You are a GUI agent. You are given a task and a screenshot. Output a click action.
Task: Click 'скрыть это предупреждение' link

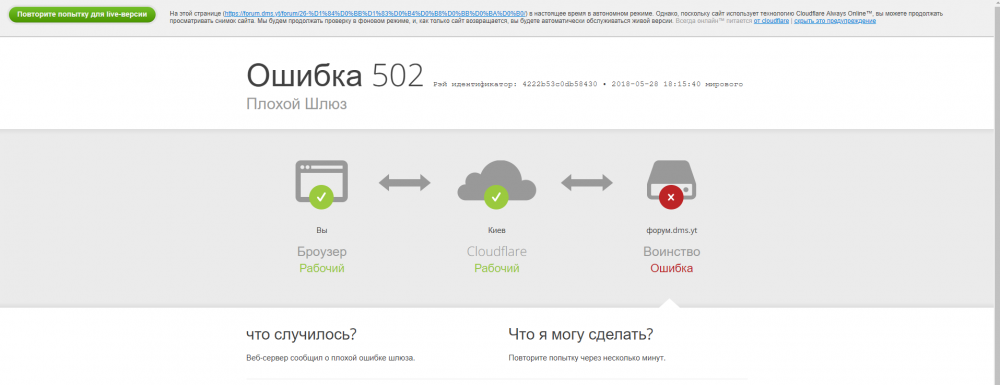point(835,21)
